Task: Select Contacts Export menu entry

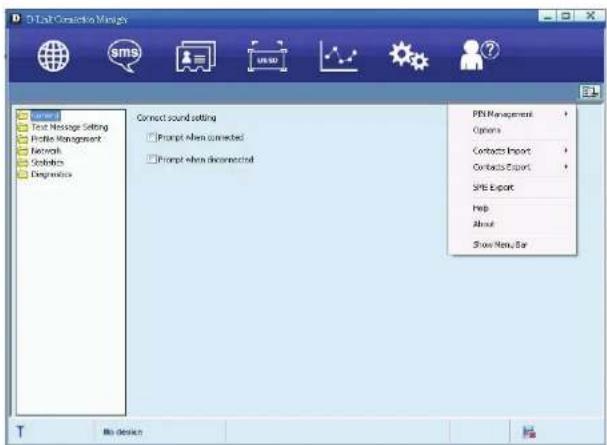Action: click(512, 167)
